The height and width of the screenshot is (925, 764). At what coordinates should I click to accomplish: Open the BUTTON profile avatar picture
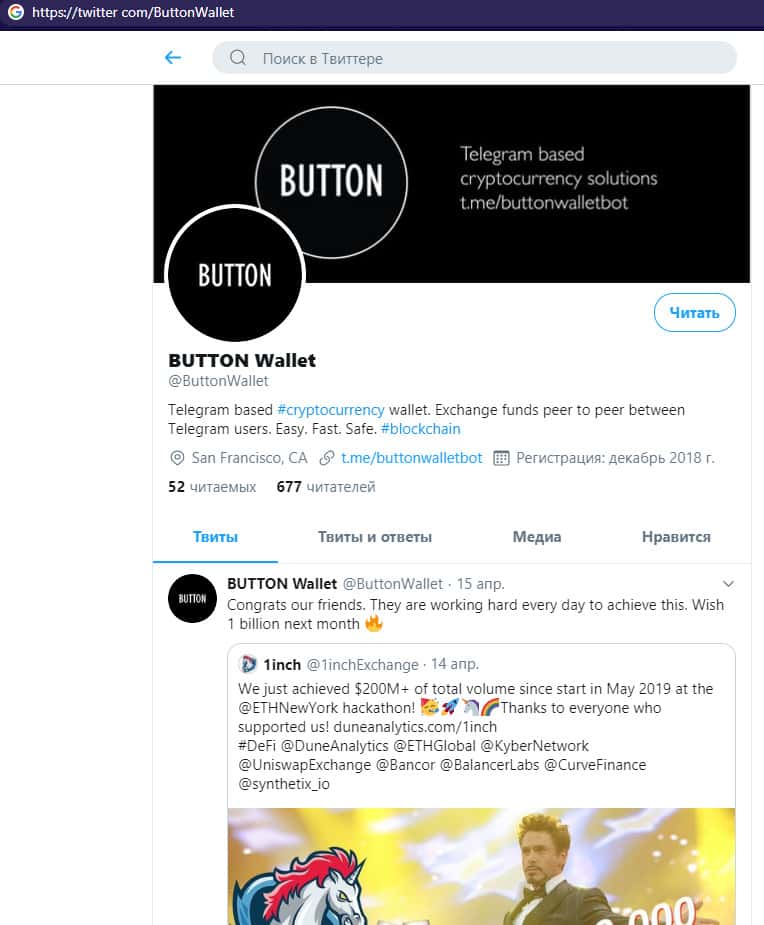234,275
